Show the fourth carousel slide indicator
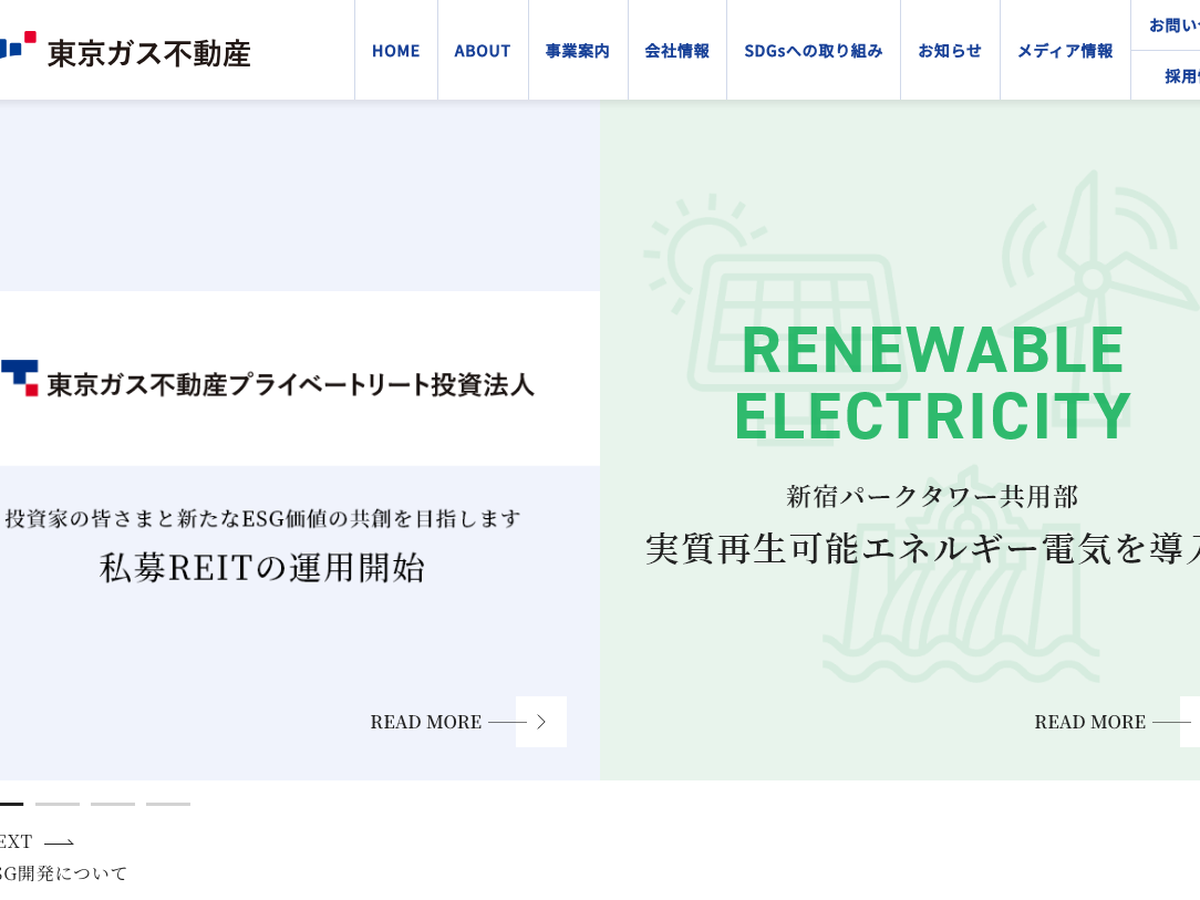This screenshot has width=1200, height=900. 168,803
